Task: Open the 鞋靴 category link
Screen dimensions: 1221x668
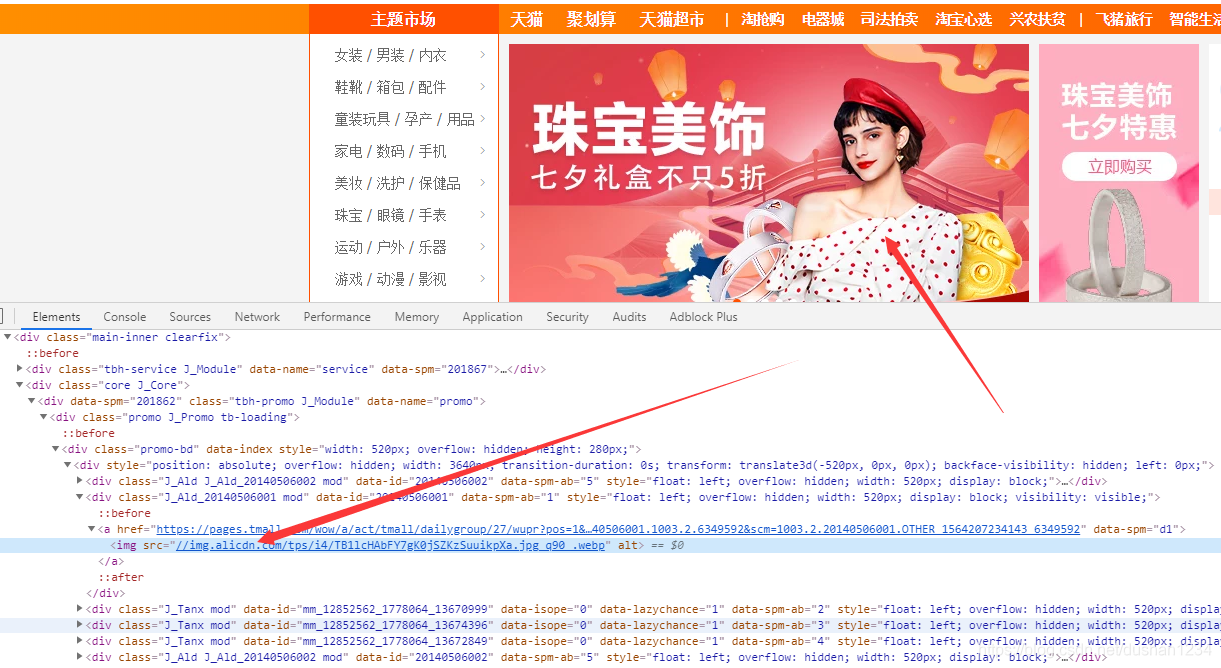Action: pos(348,87)
